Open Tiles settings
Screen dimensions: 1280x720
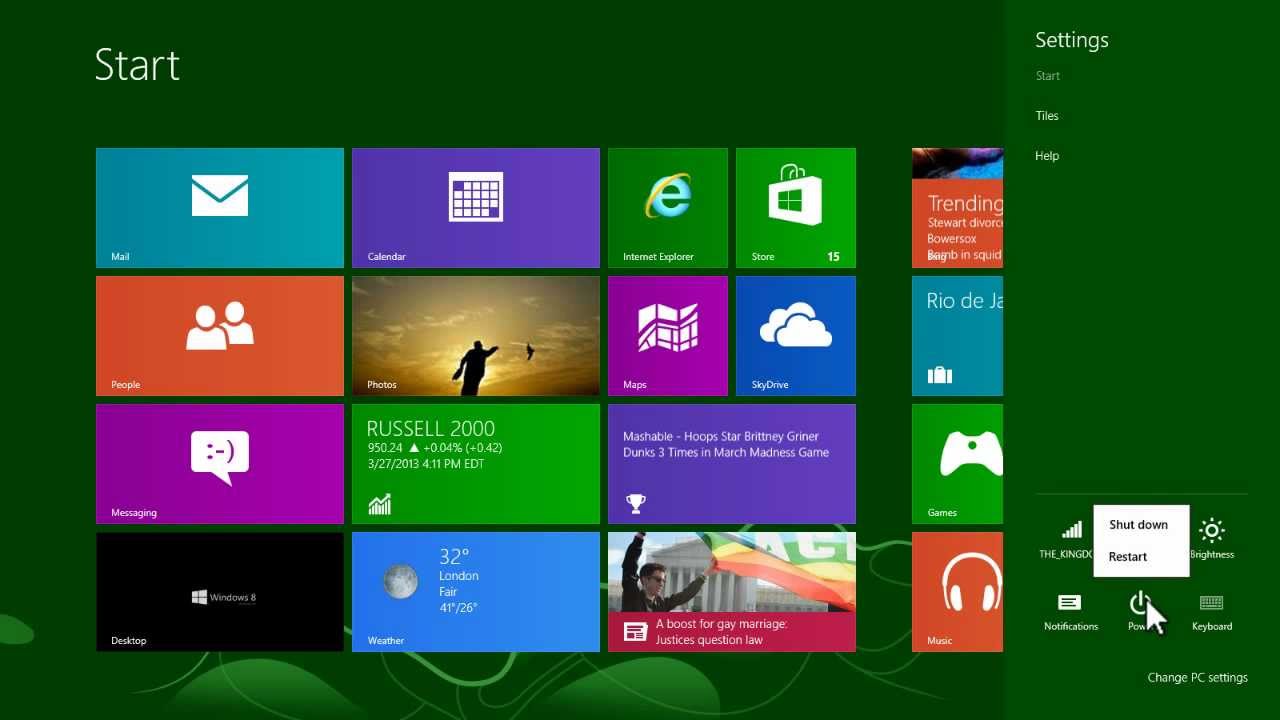(x=1047, y=116)
